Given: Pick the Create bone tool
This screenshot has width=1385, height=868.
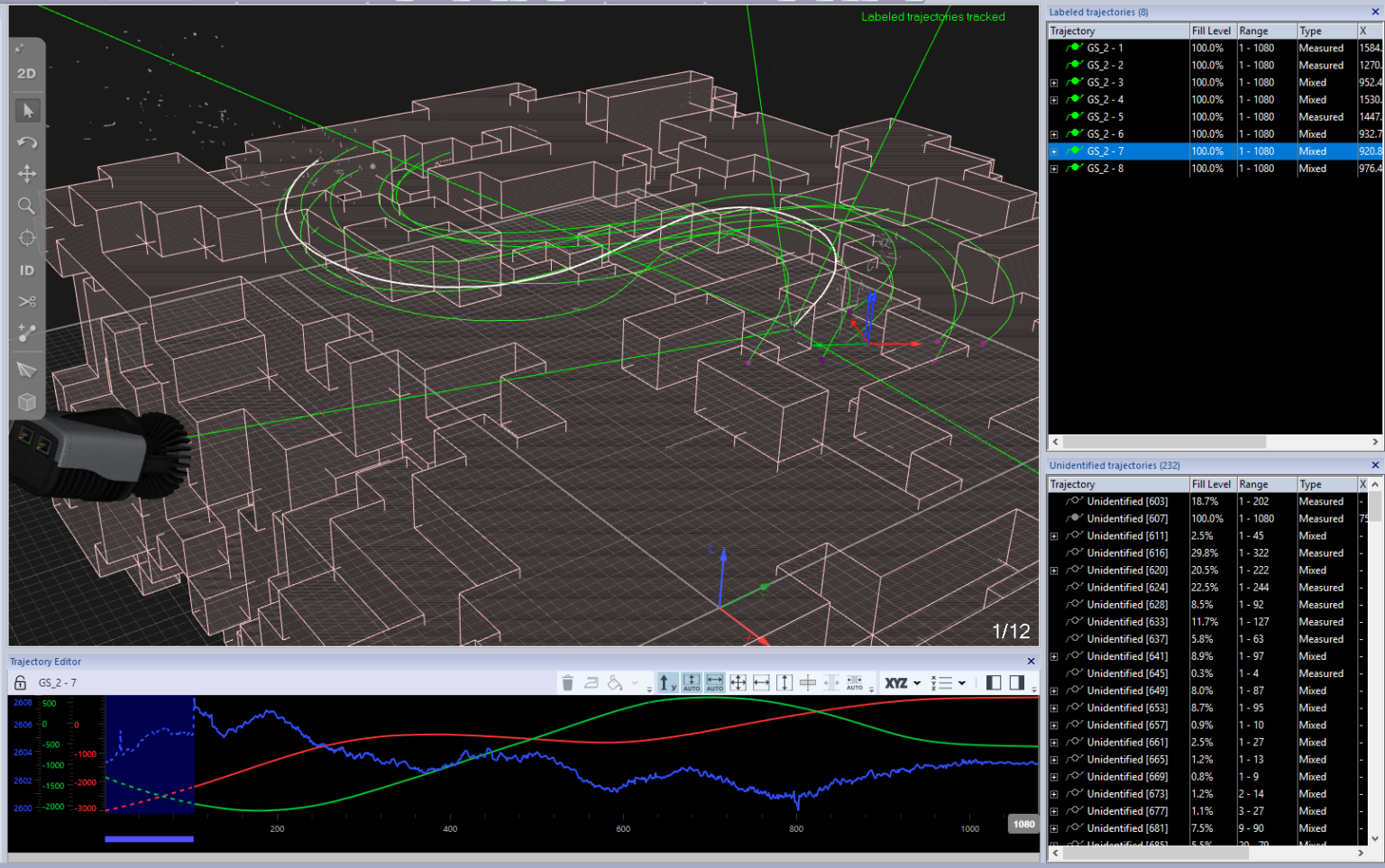Looking at the screenshot, I should click(x=27, y=334).
